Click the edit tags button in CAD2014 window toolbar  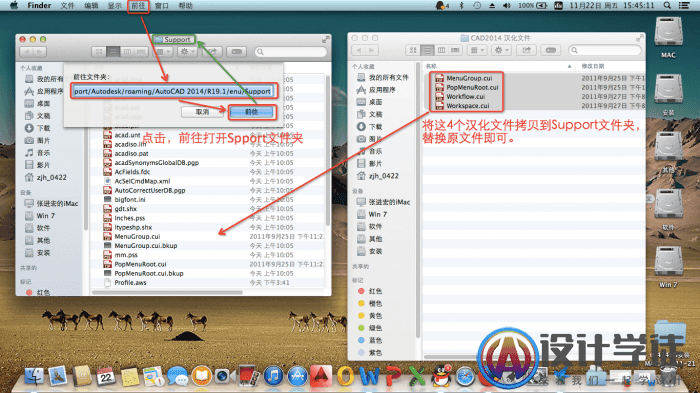pos(551,50)
